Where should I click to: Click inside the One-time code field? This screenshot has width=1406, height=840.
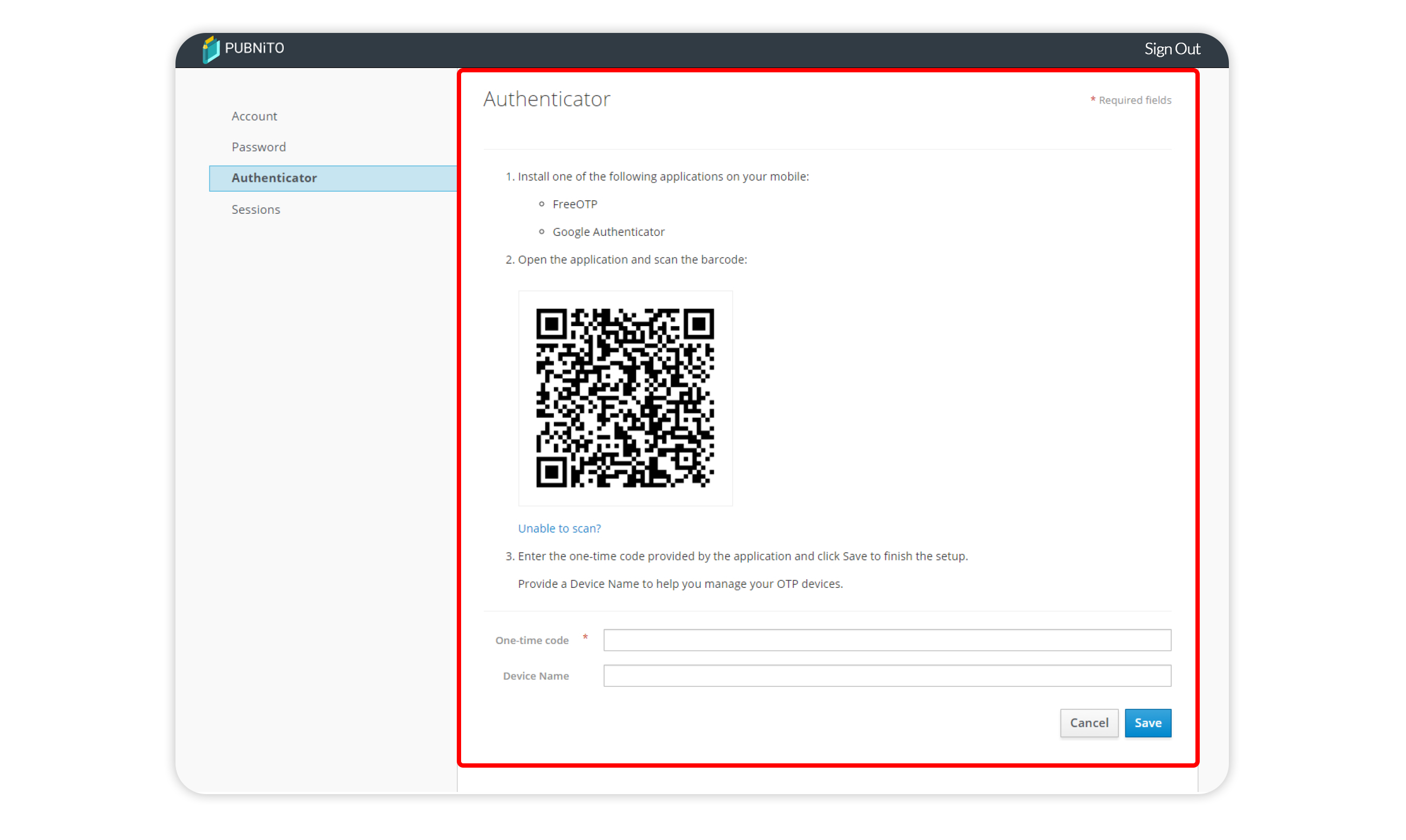[x=887, y=640]
